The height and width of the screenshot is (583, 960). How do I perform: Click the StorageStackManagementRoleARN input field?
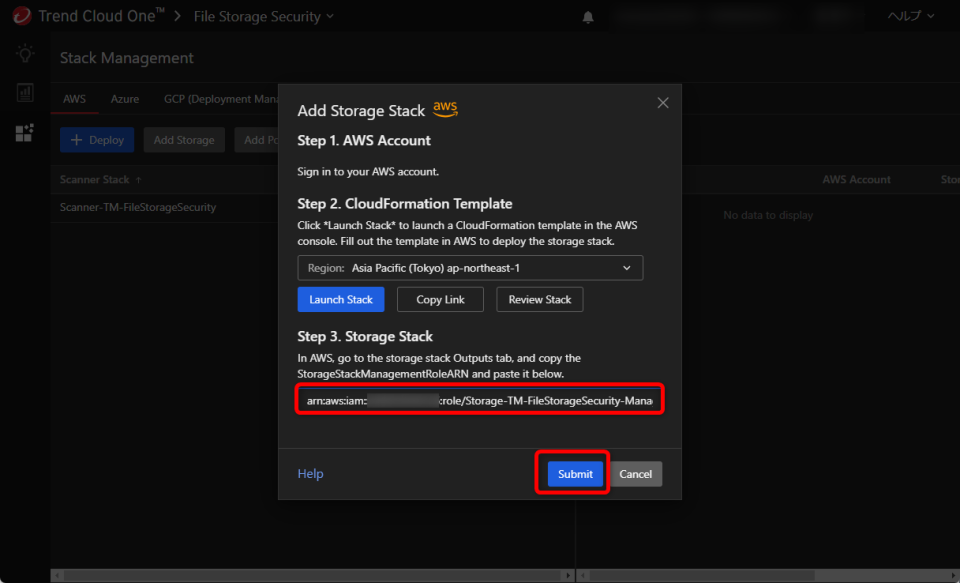click(478, 398)
